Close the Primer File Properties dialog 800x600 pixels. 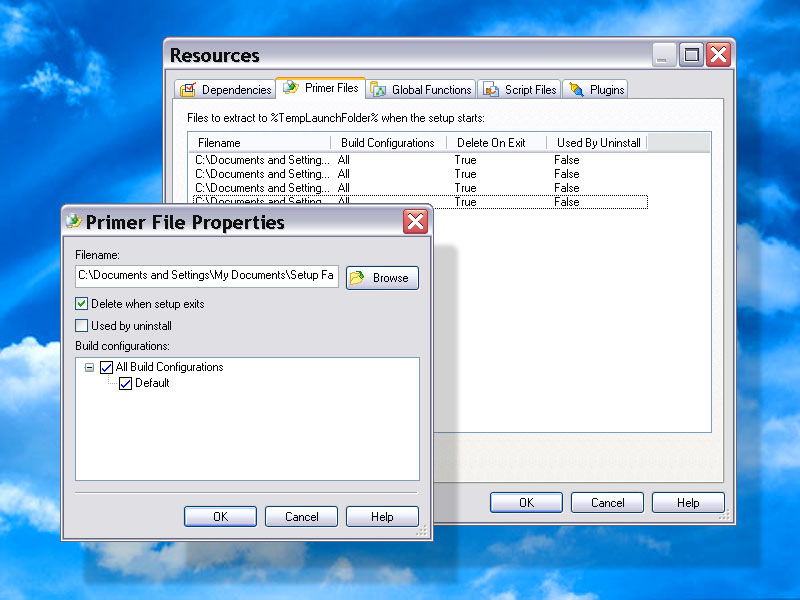tap(415, 221)
